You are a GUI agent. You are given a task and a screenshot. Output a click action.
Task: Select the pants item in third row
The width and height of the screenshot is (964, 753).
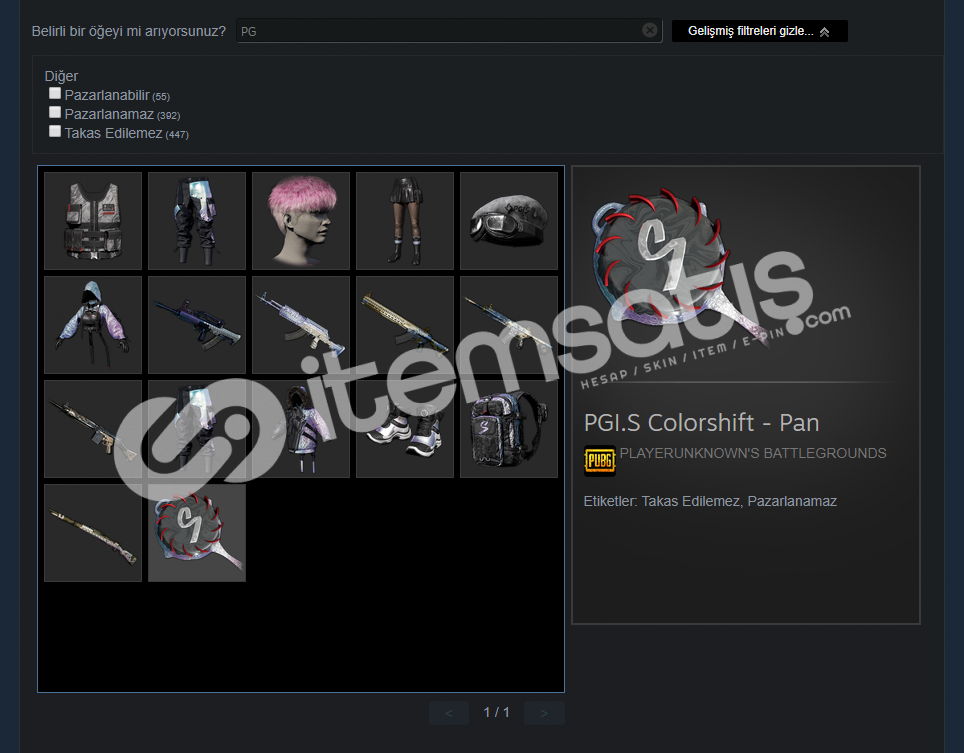click(x=197, y=428)
